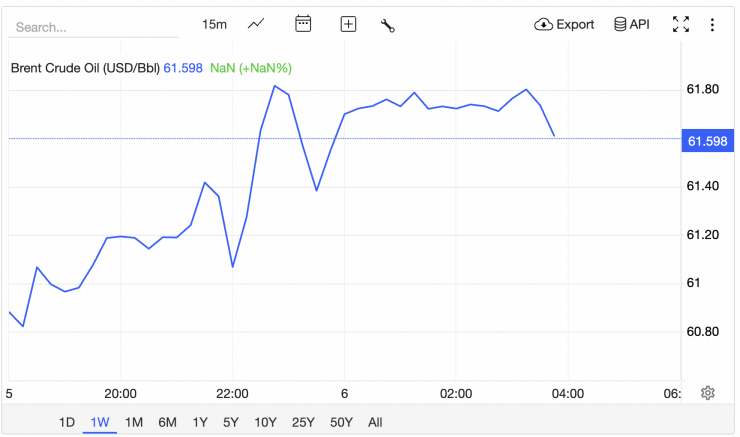Click the Export cloud download button

click(x=565, y=24)
